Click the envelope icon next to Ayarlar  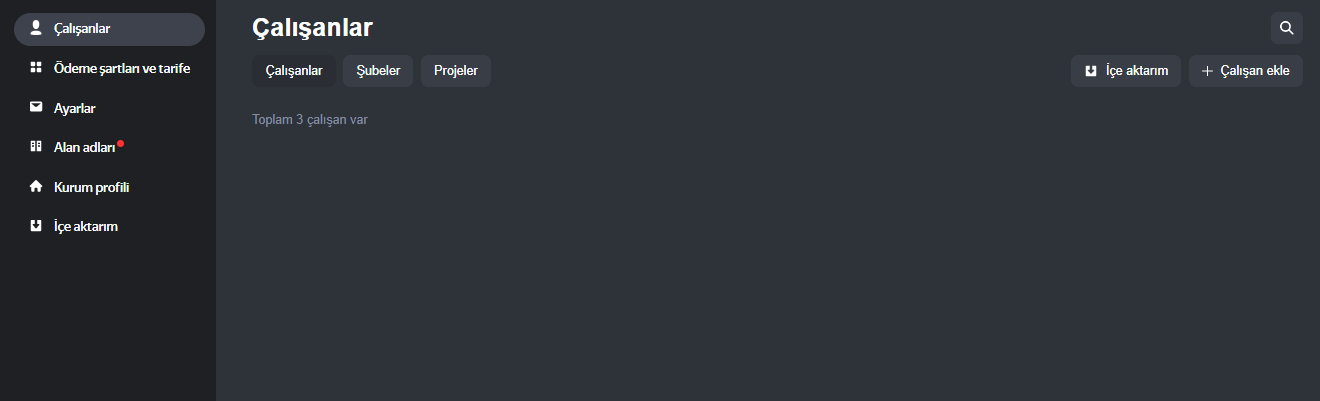tap(36, 107)
